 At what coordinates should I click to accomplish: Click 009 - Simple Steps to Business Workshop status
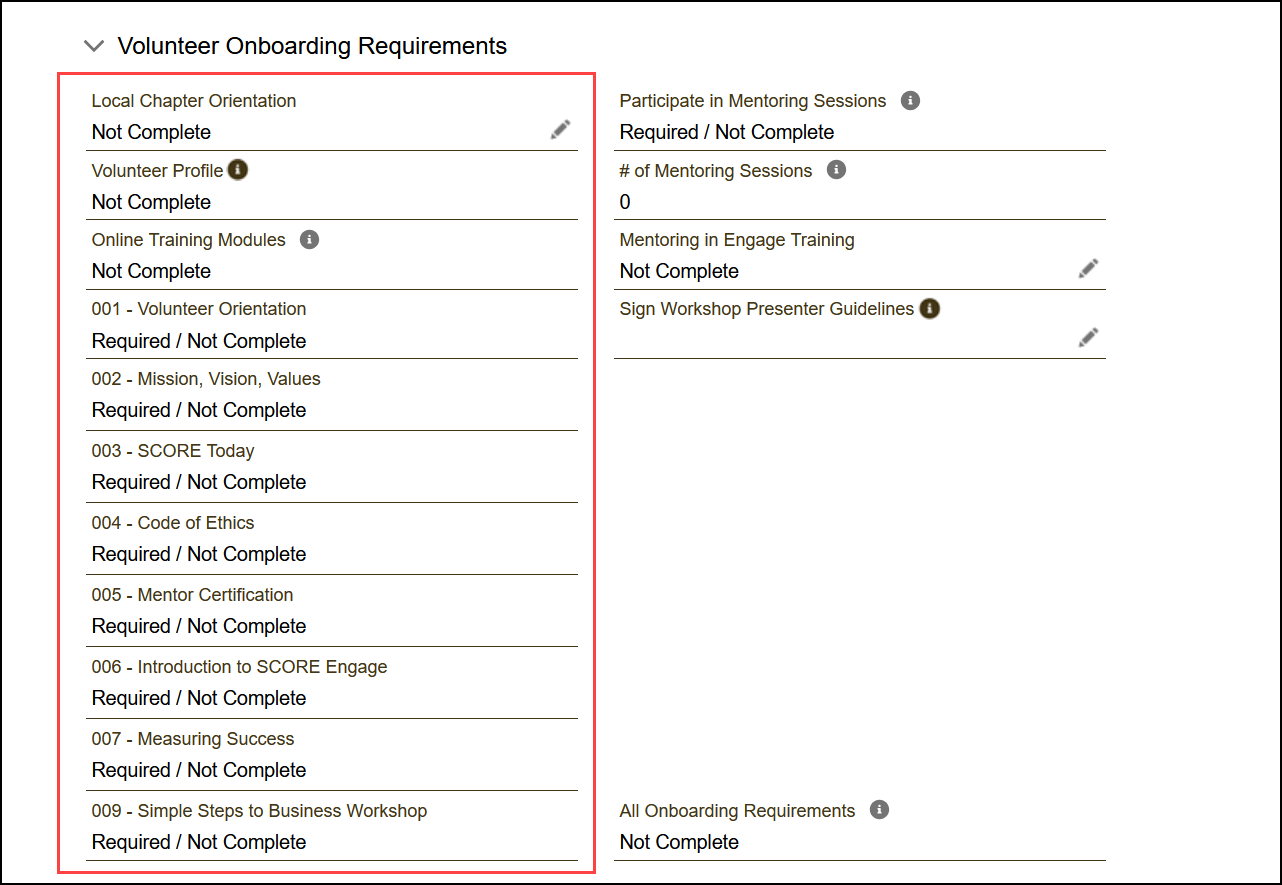click(x=199, y=842)
